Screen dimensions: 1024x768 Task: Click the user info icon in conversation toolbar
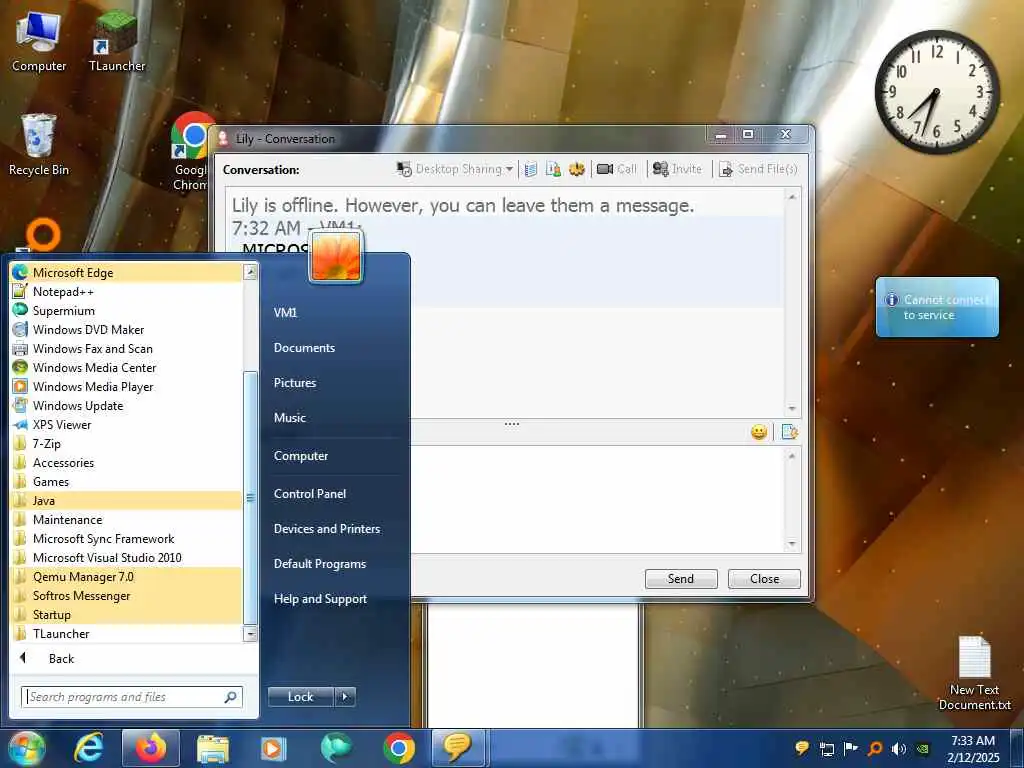(553, 170)
